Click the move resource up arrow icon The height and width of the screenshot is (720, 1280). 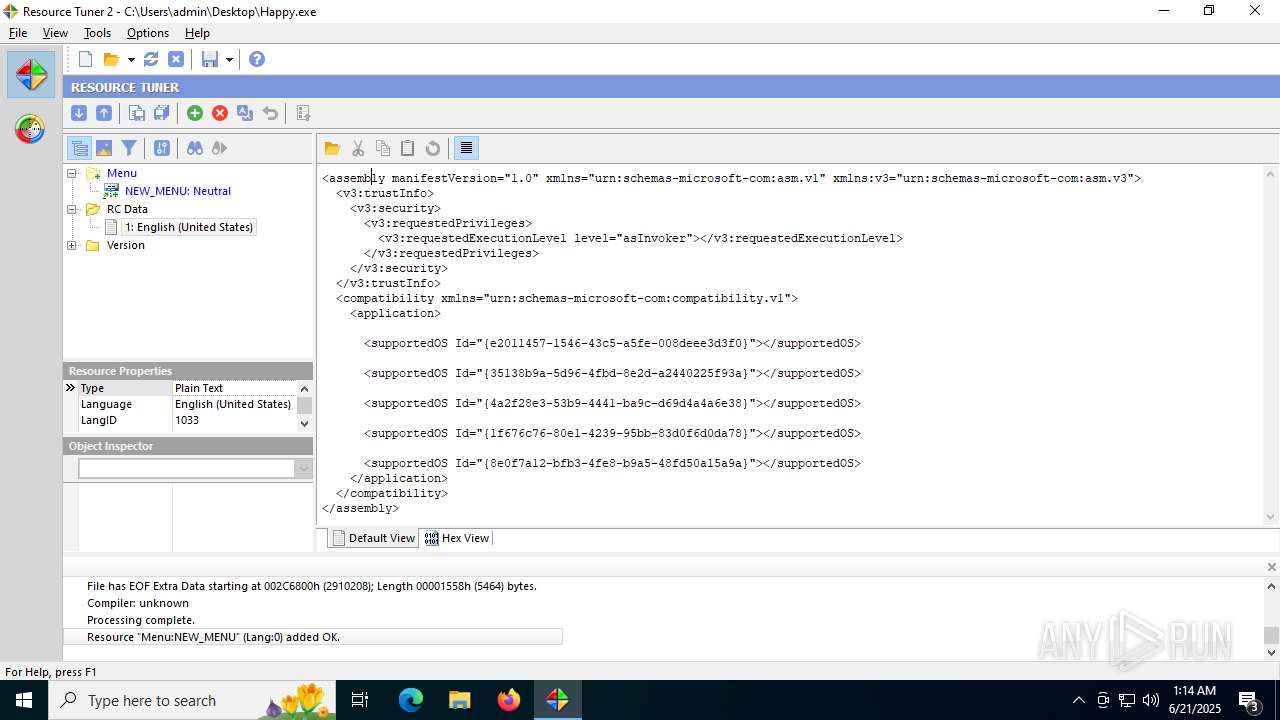(x=104, y=113)
